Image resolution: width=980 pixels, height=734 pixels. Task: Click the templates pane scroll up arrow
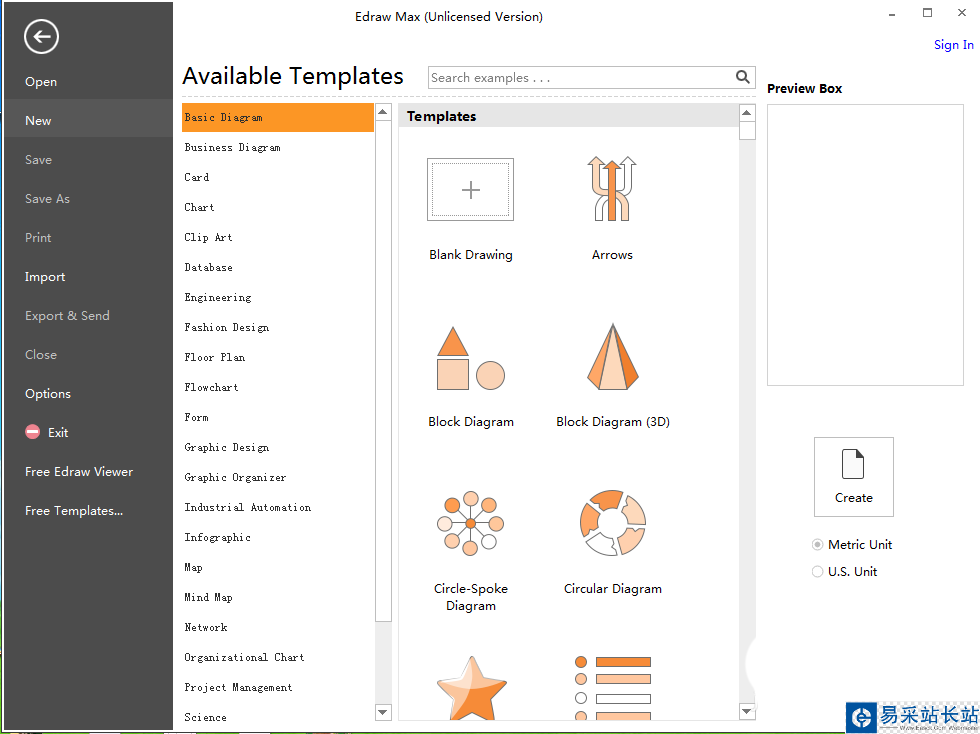[747, 113]
